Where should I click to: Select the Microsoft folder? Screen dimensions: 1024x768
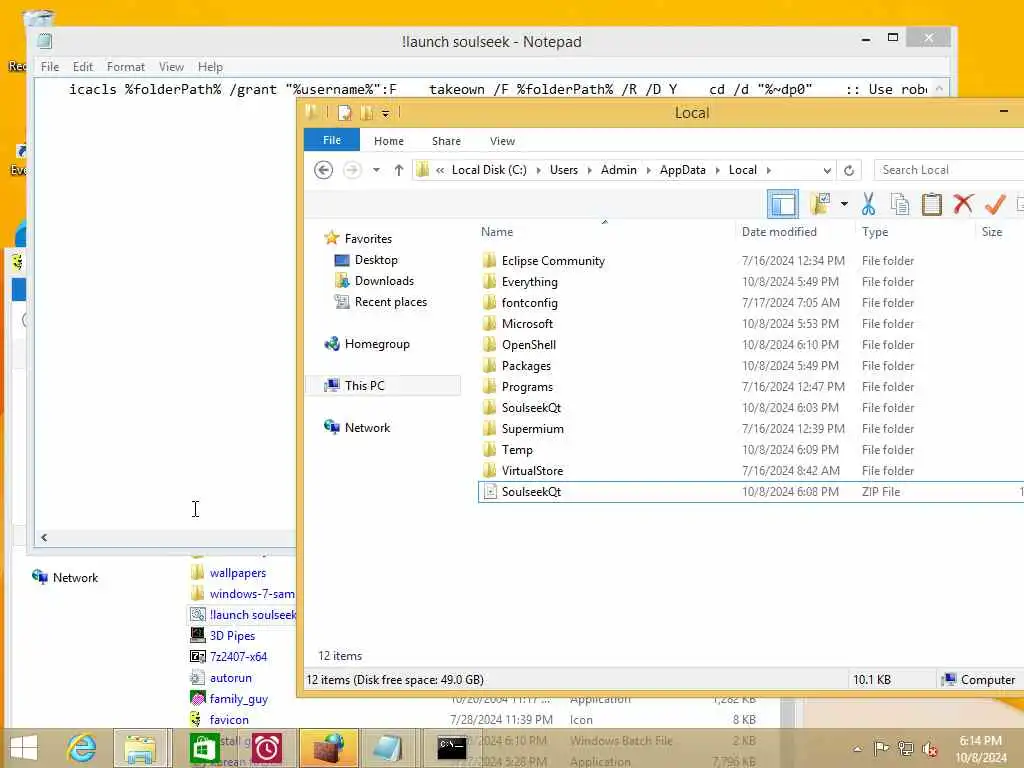tap(526, 323)
